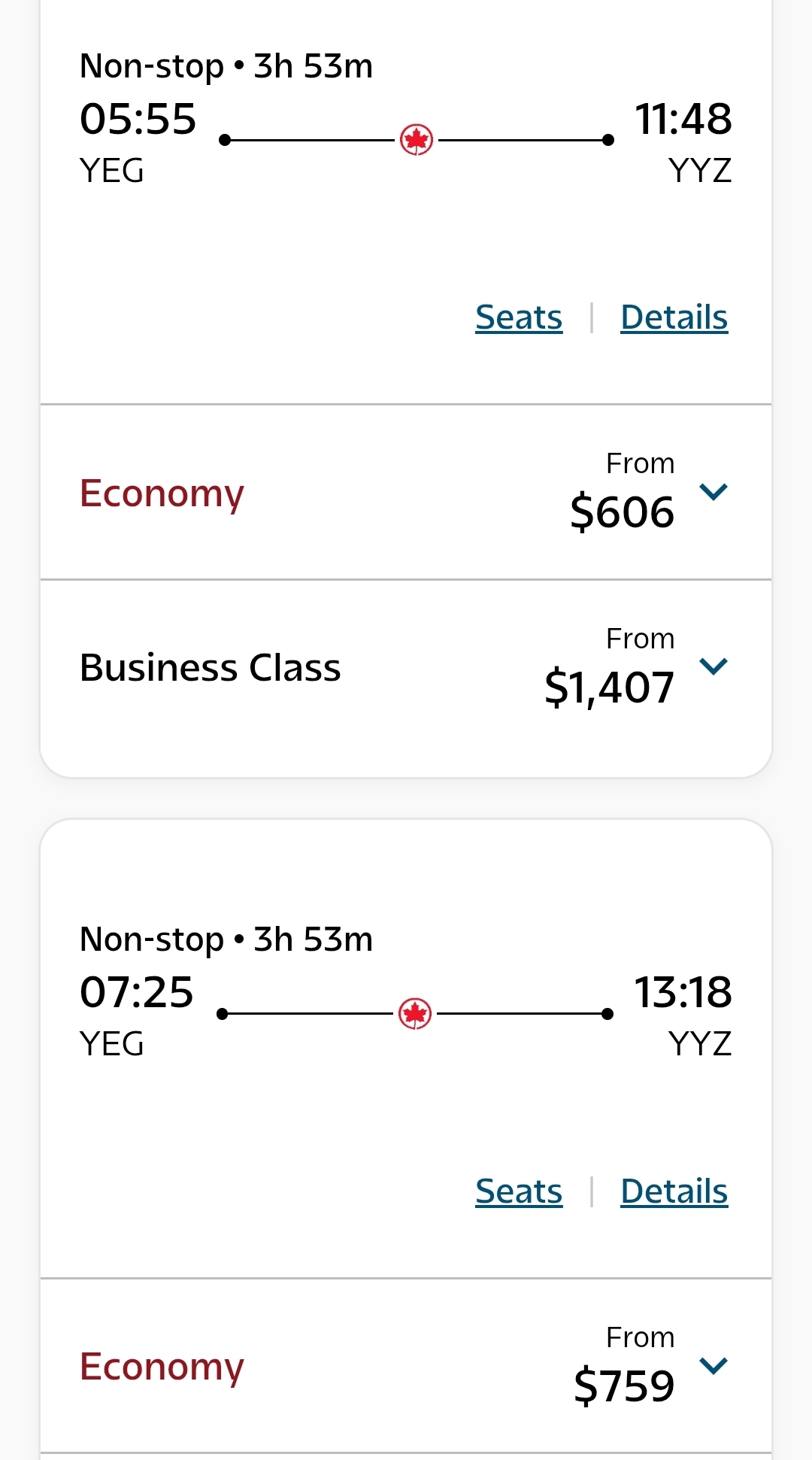Click Air Canada logo on 05:55 flight
The width and height of the screenshot is (812, 1460).
[x=416, y=140]
